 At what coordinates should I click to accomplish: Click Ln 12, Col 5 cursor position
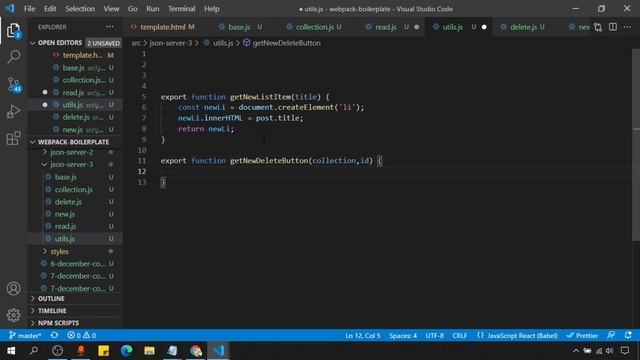[x=363, y=336]
